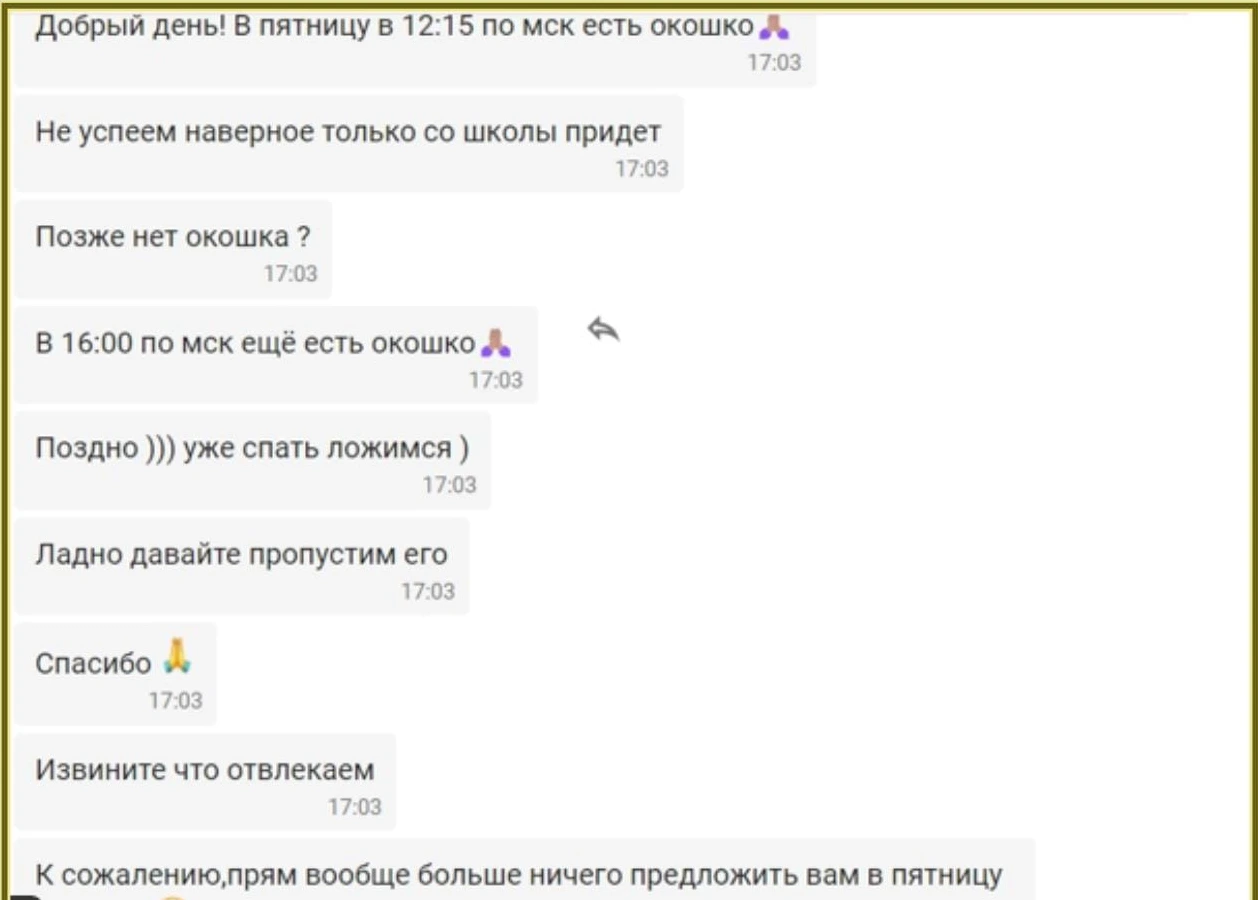Select the message "Не успеем наверное только со школы придет"
Viewport: 1258px width, 900px height.
coord(348,144)
